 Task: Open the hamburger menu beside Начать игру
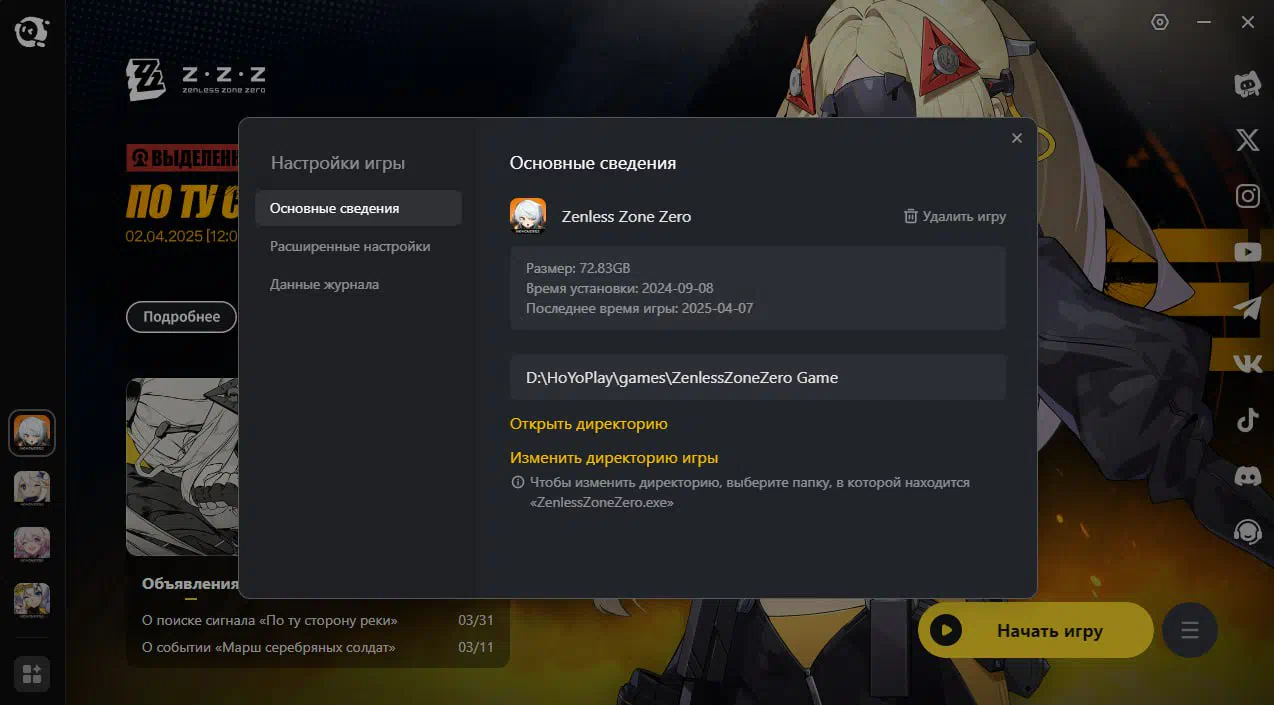[x=1190, y=630]
